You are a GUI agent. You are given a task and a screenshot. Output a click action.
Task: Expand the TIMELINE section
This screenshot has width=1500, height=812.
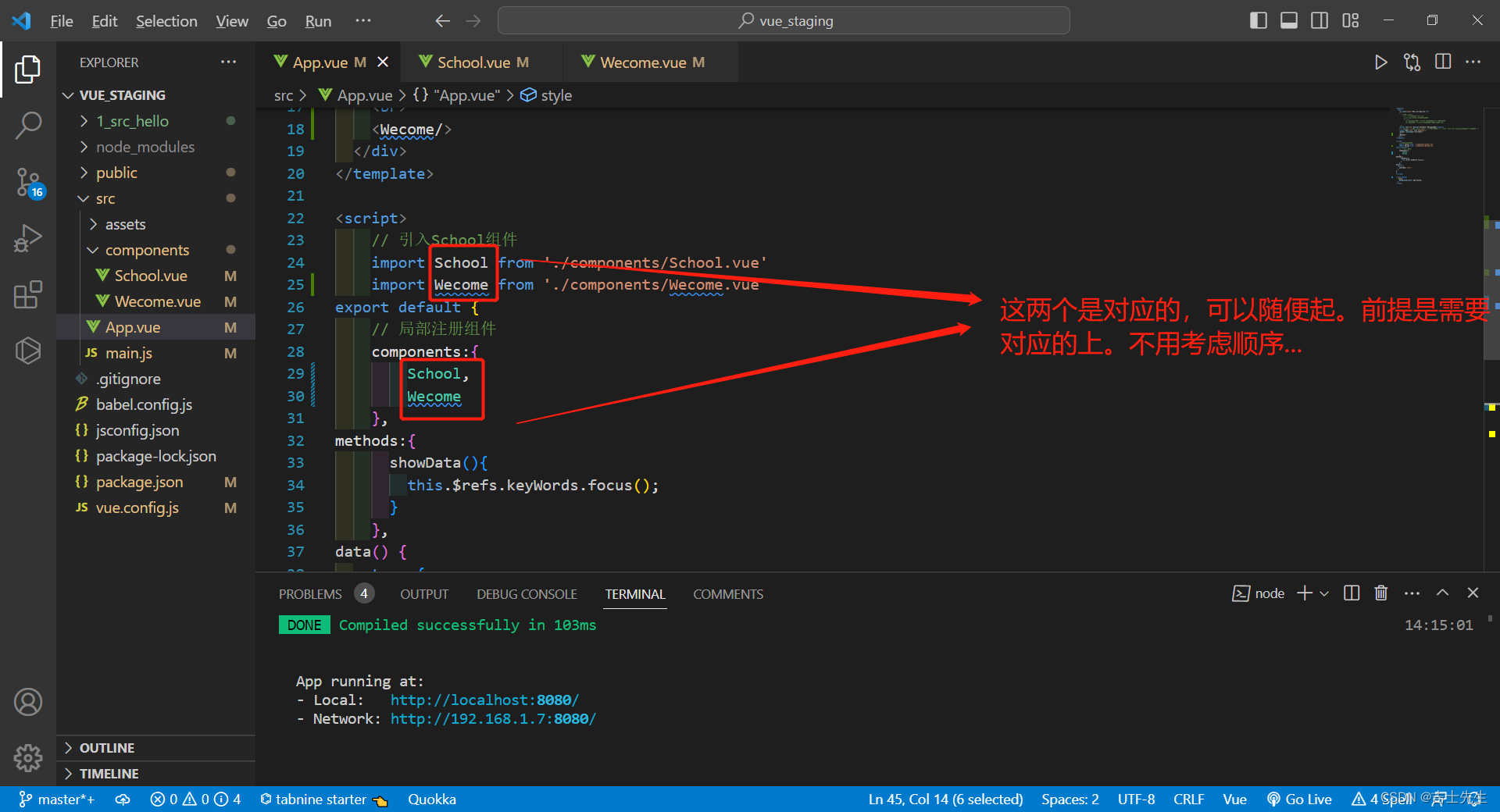[x=156, y=774]
